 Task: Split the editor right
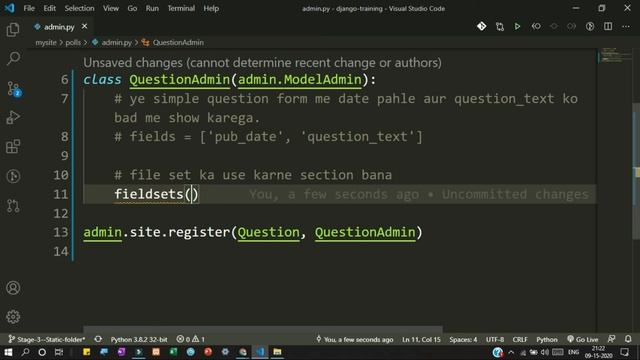608,27
